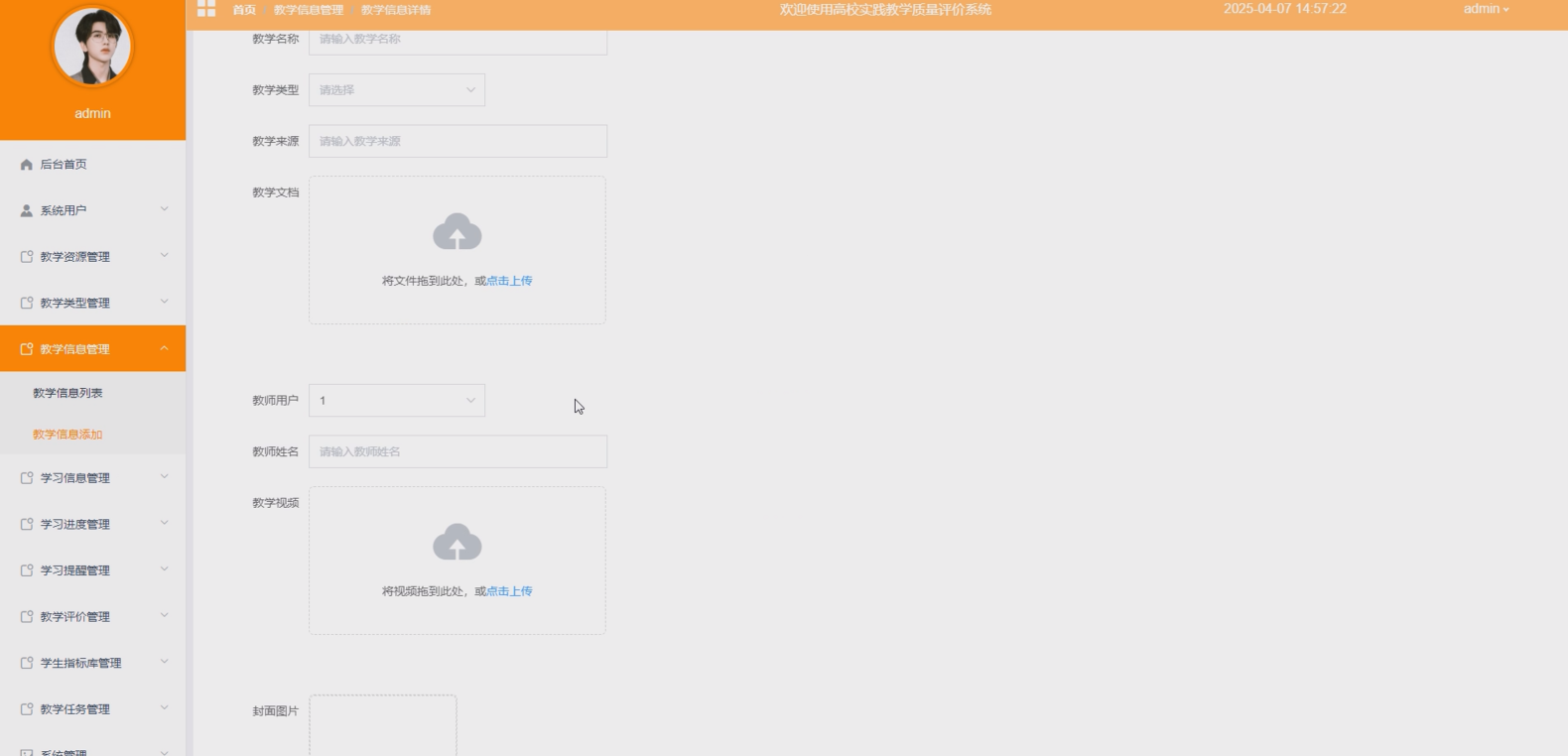Screen dimensions: 1568x756
Task: Select 教学信息添加 submenu item
Action: 92,435
